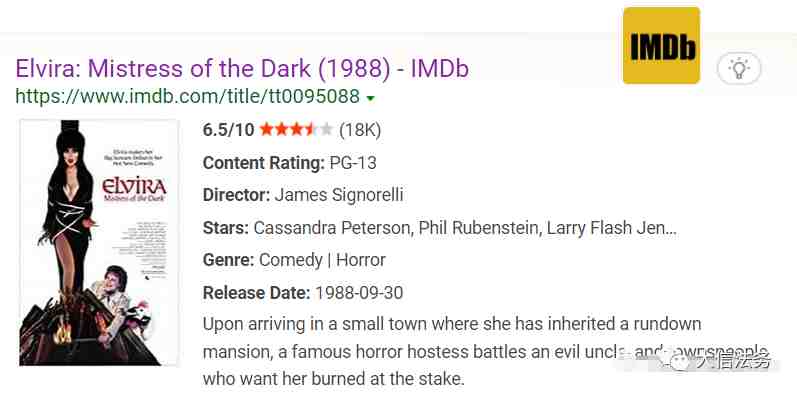Viewport: 797px width, 394px height.
Task: Click the release date 1988-09-30
Action: (359, 293)
